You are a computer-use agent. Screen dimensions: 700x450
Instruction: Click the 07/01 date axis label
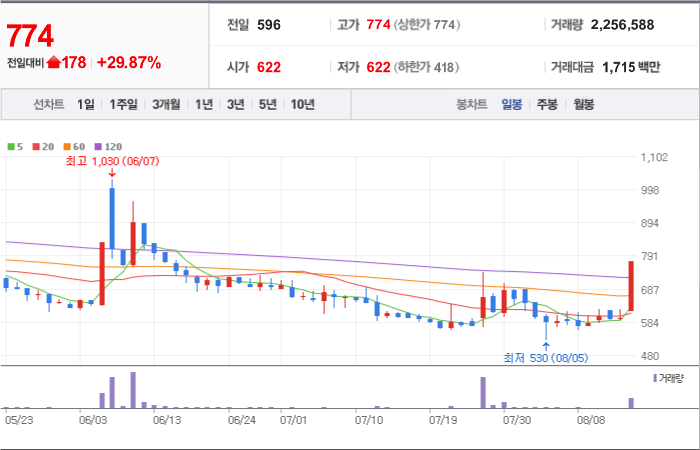294,421
